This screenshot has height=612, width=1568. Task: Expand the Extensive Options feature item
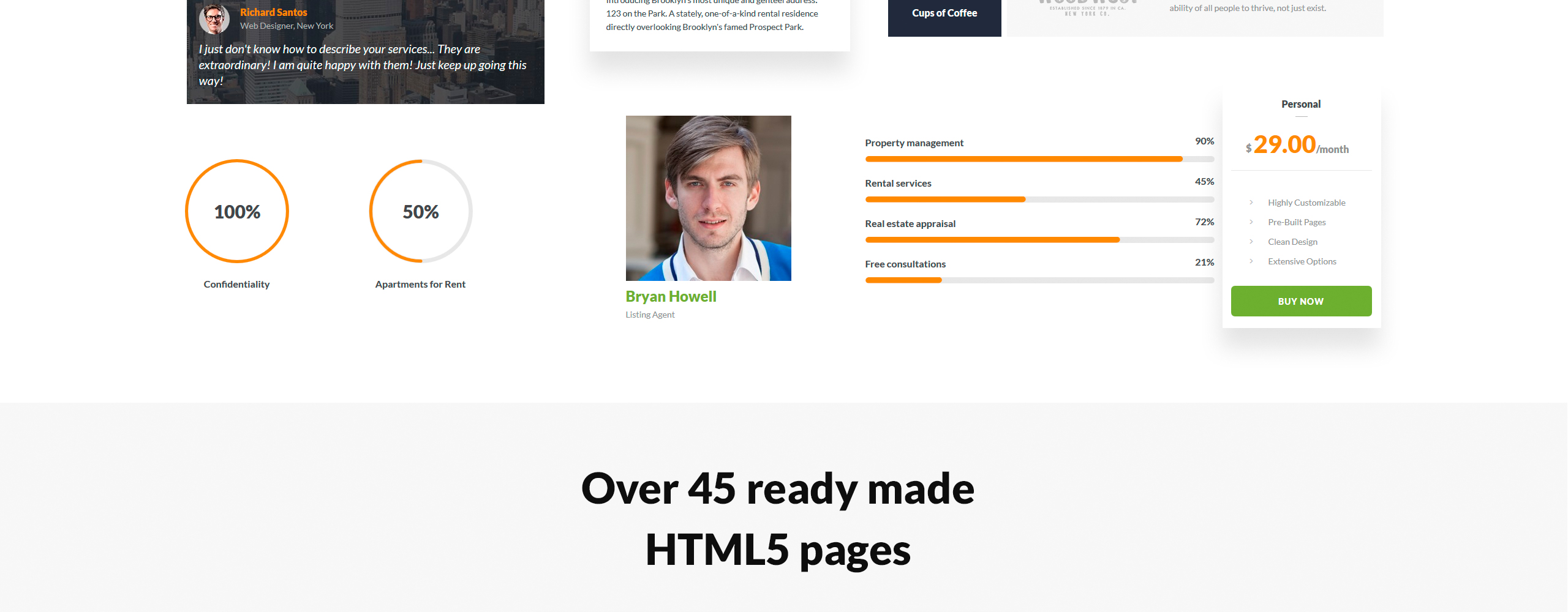click(1302, 261)
